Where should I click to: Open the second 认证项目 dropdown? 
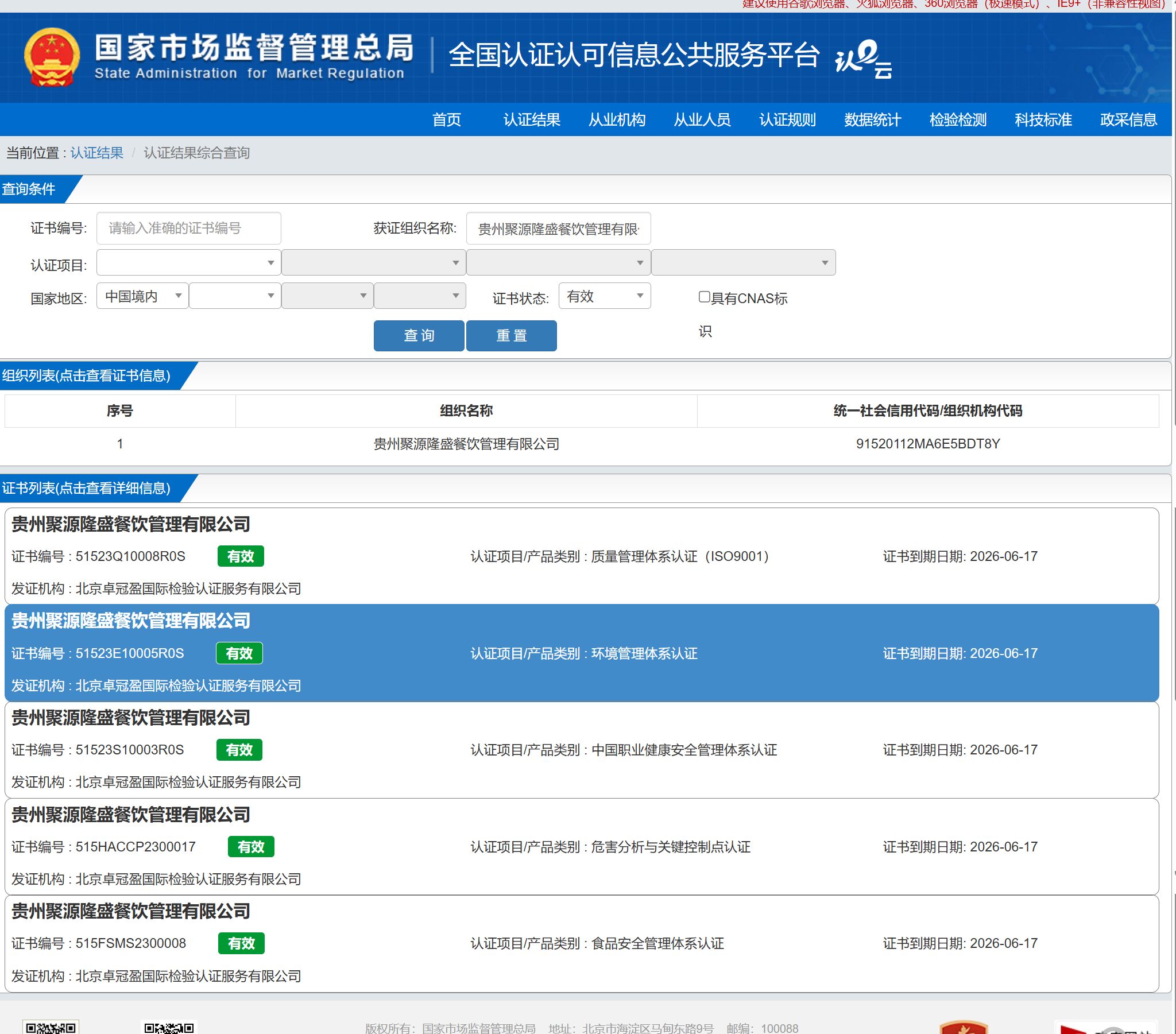373,262
